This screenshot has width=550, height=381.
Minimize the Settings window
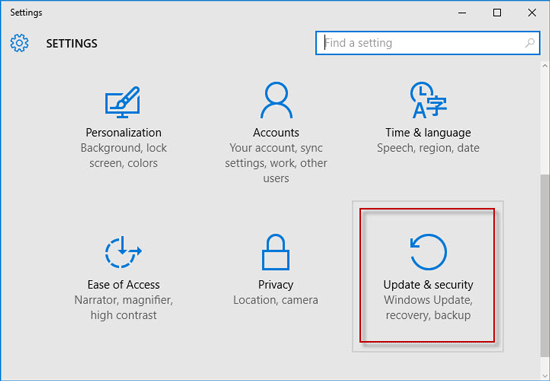click(462, 13)
